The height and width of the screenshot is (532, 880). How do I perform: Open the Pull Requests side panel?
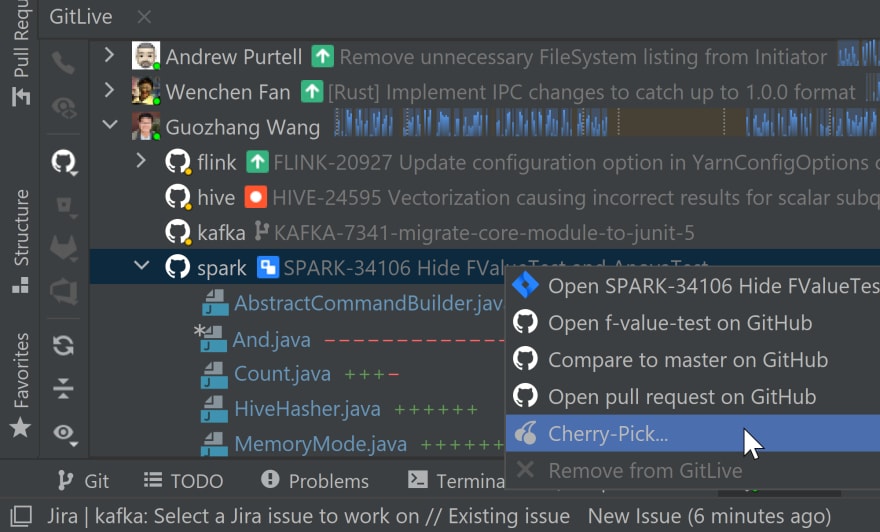pos(21,53)
